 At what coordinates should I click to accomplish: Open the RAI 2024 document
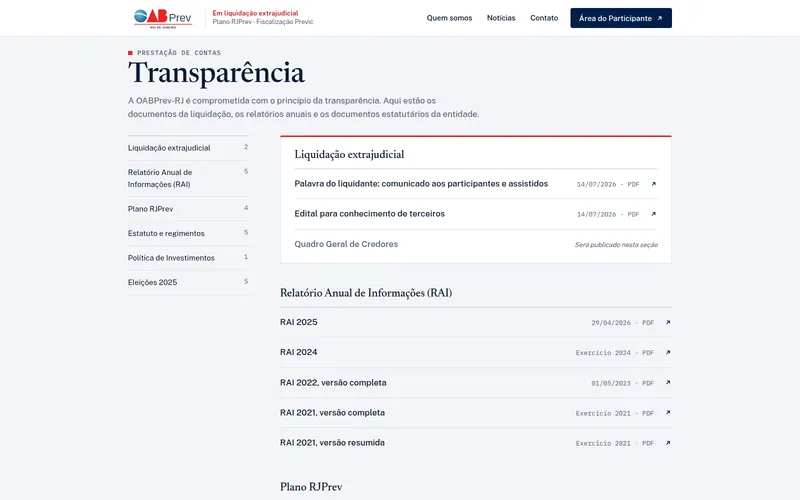[298, 352]
